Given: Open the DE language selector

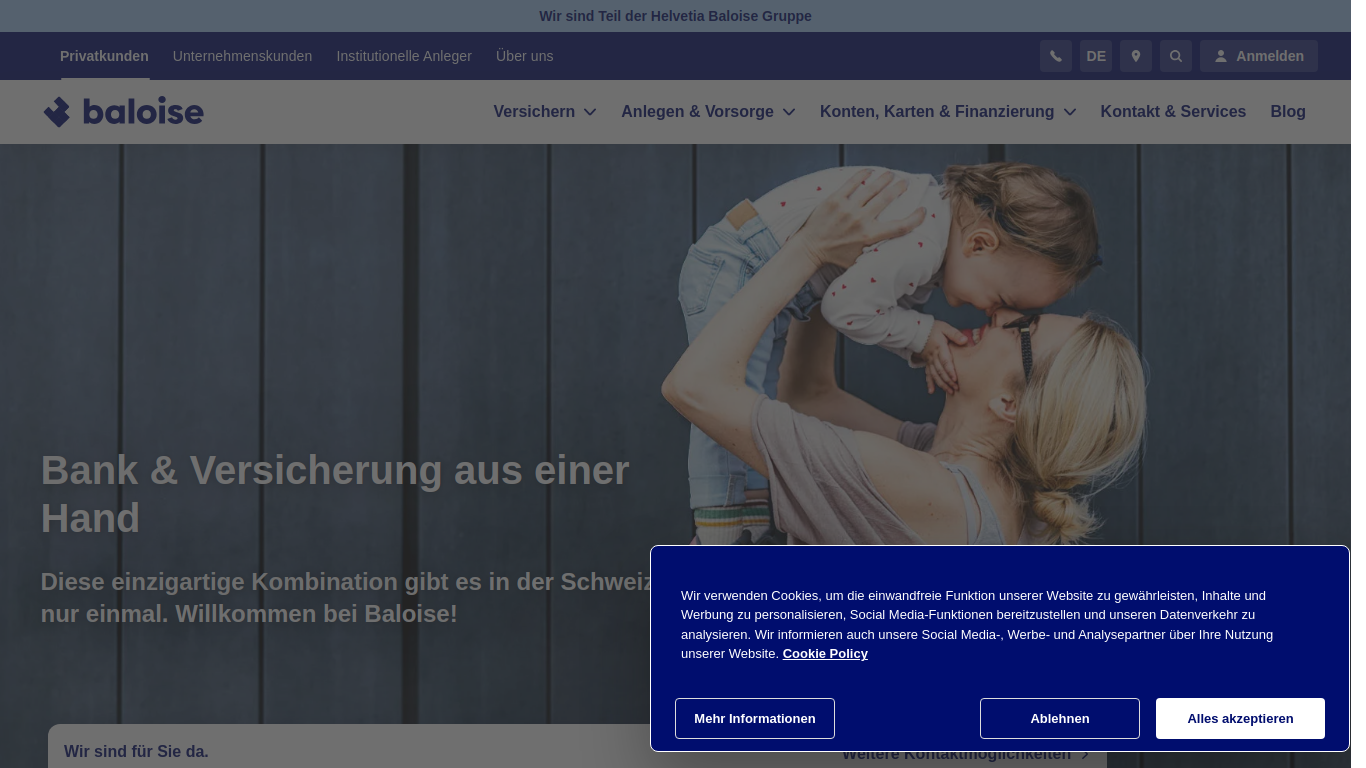Looking at the screenshot, I should (x=1096, y=56).
